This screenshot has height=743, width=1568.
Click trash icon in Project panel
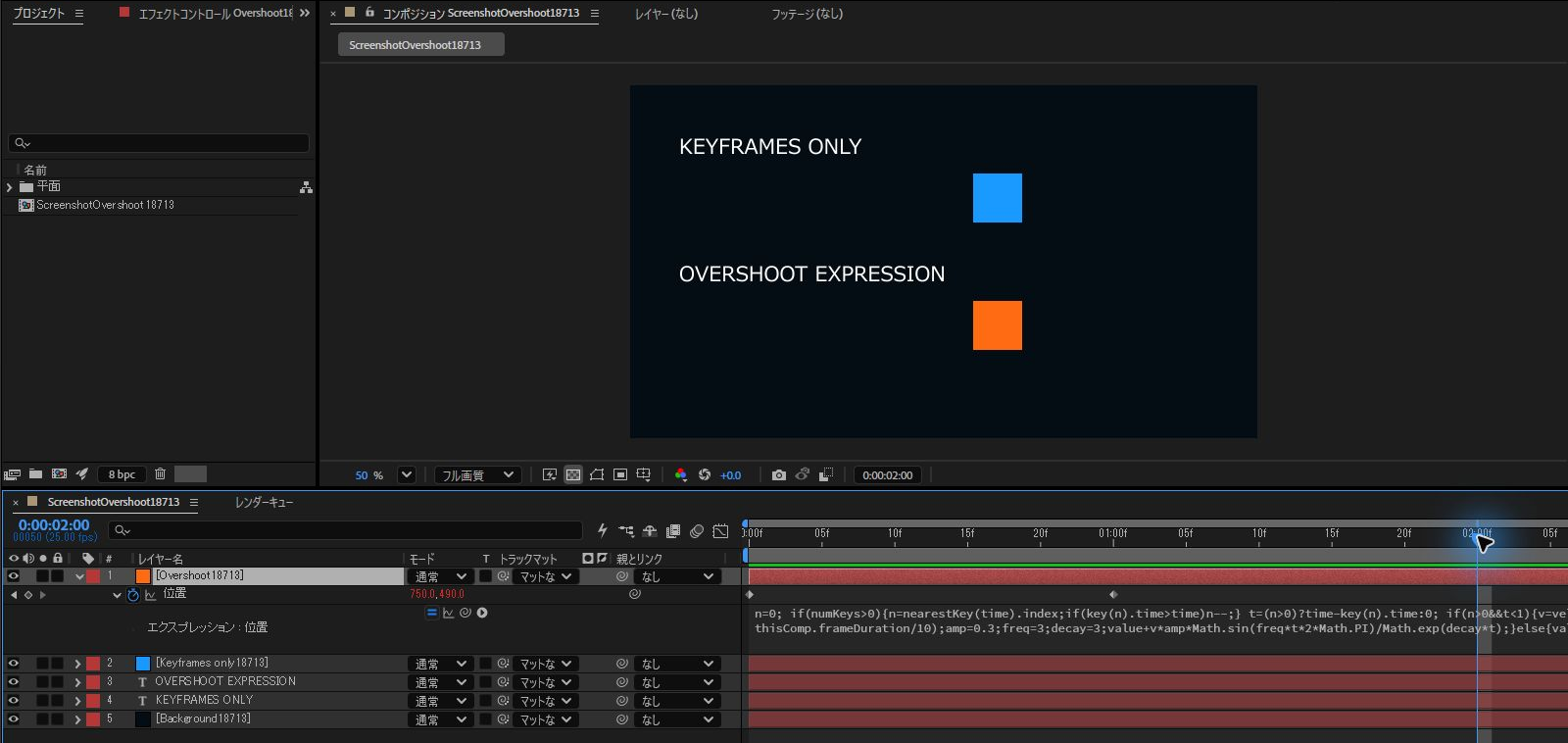click(x=160, y=474)
